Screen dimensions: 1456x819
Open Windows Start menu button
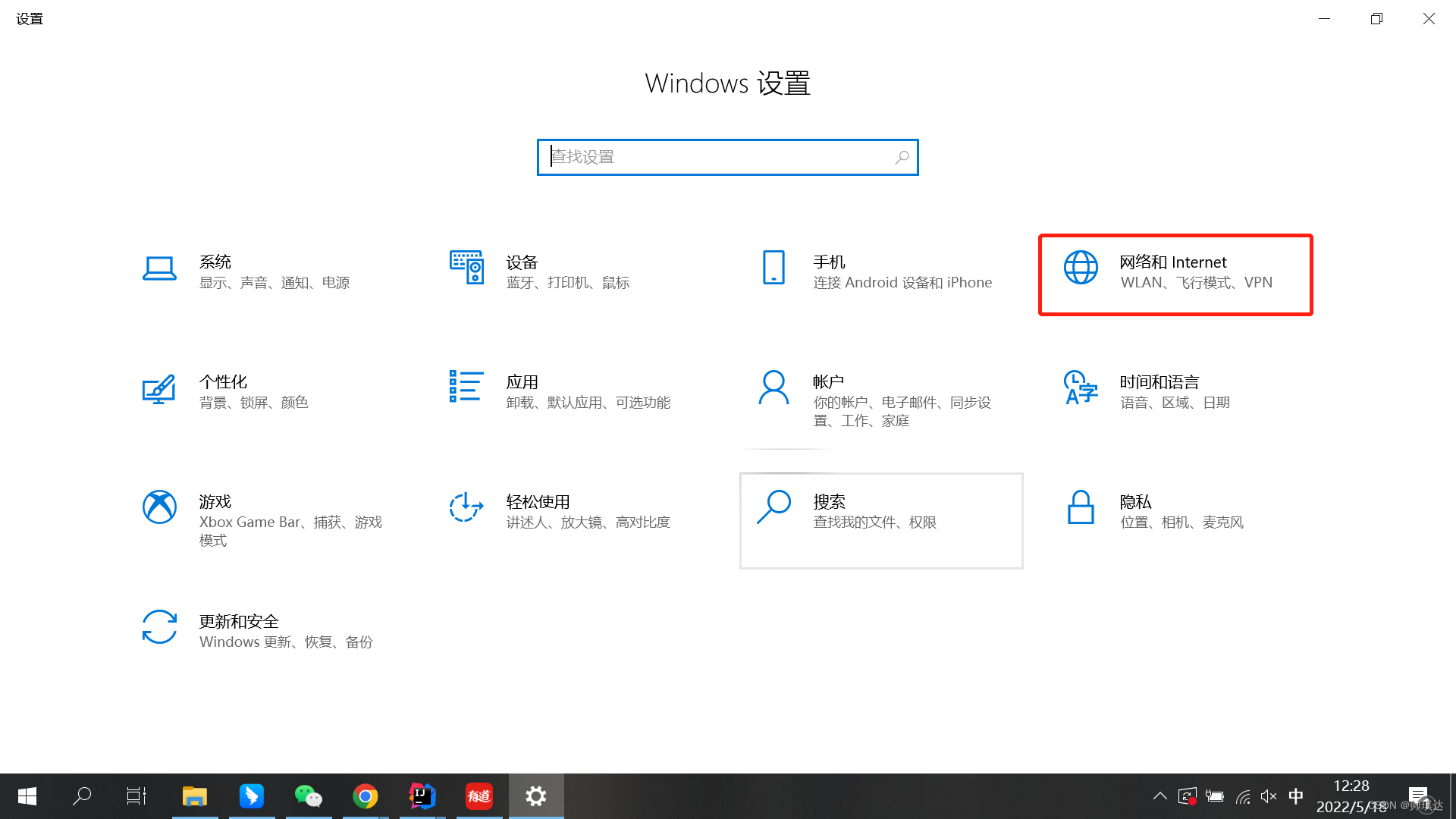point(27,796)
